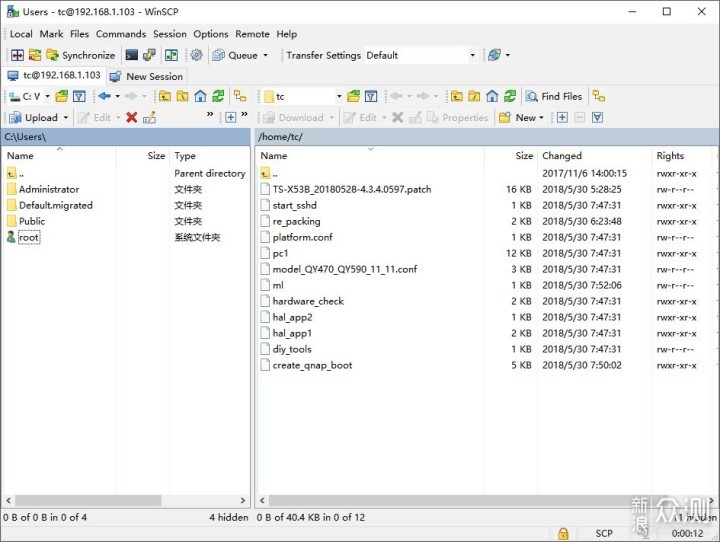This screenshot has width=720, height=542.
Task: Go to remote home directory icon
Action: (x=492, y=96)
